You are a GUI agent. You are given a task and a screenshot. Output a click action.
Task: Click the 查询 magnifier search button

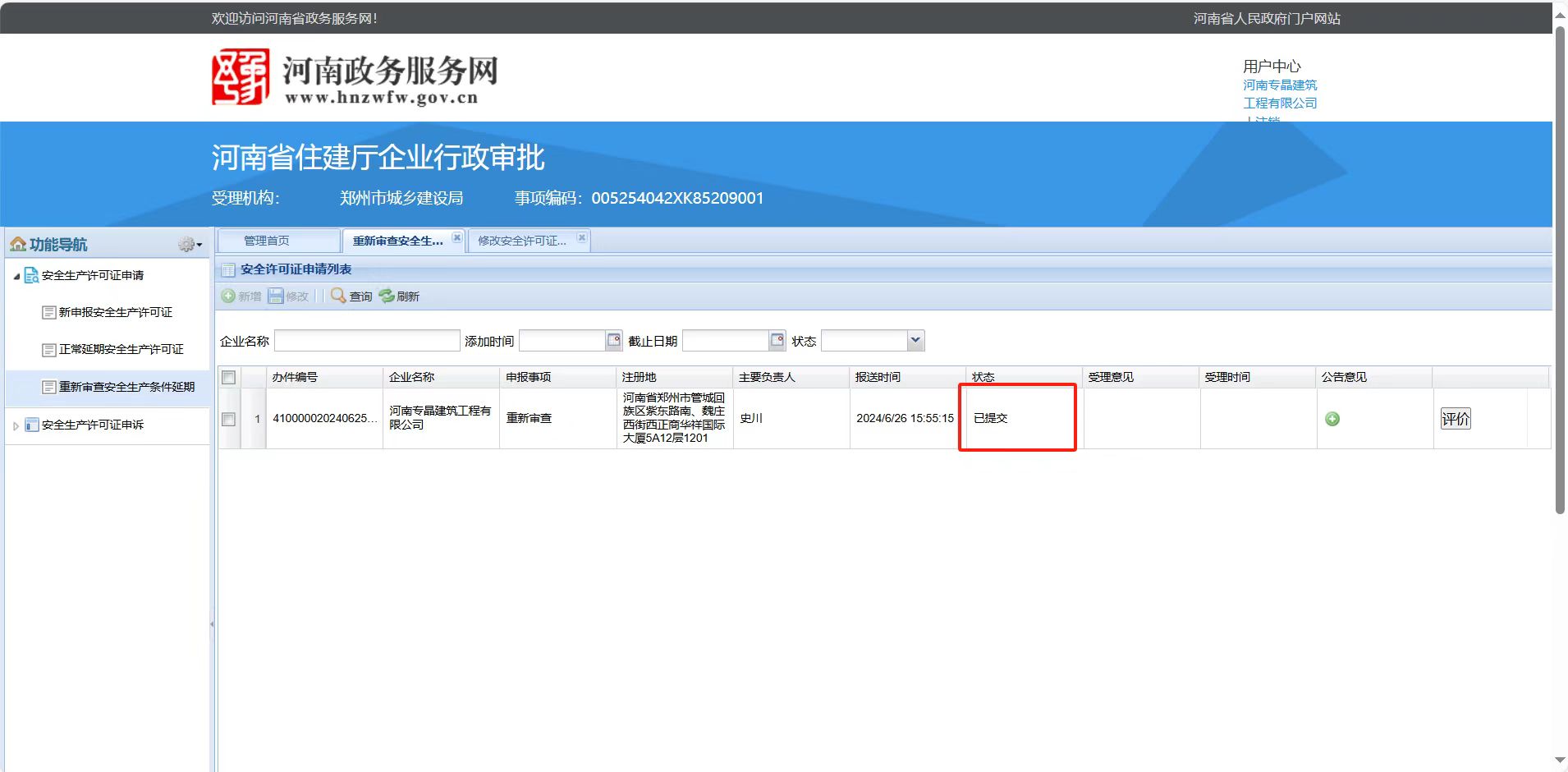coord(351,296)
